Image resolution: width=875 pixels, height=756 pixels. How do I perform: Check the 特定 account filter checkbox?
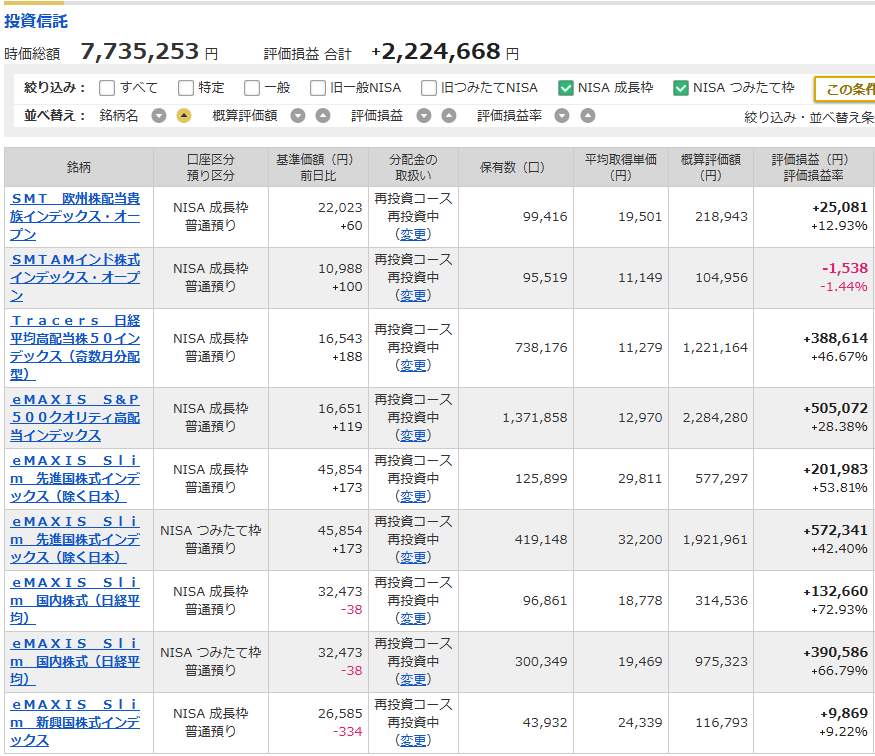click(186, 88)
